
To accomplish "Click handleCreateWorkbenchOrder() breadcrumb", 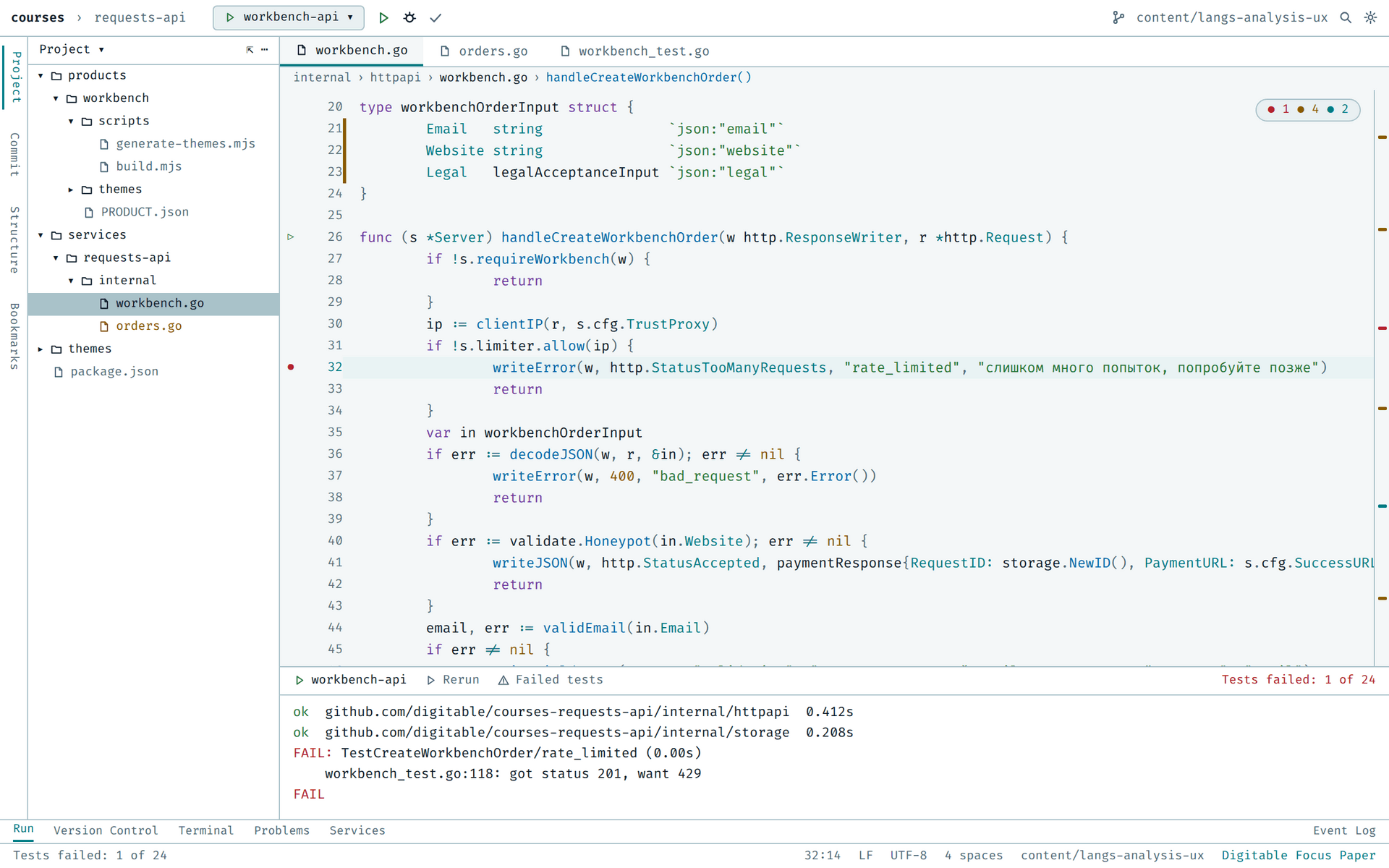I will [x=648, y=77].
